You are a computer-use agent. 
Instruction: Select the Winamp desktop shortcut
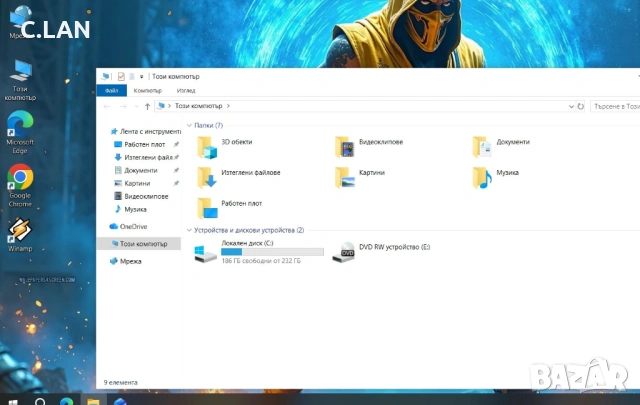pos(20,235)
